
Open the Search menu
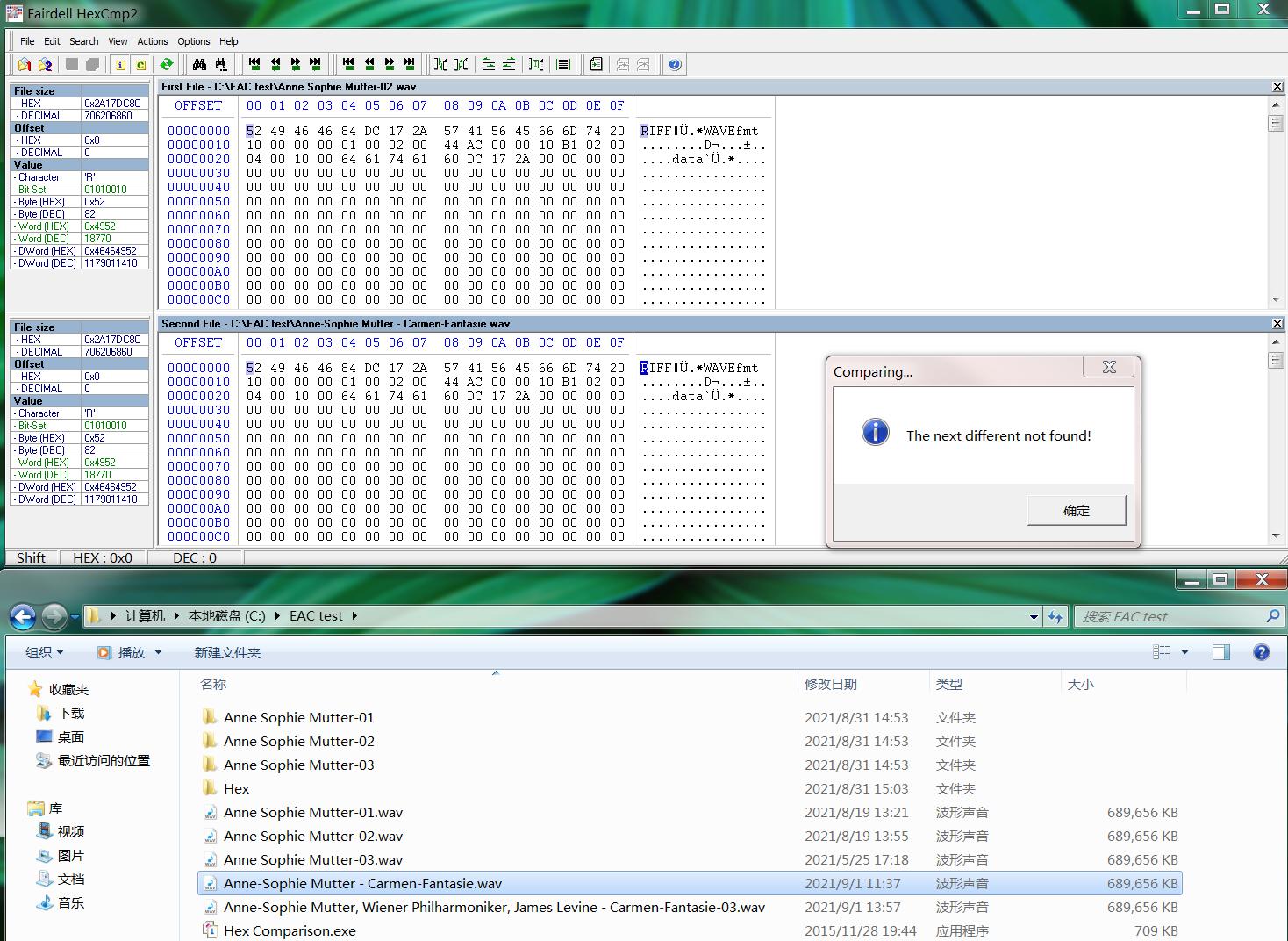coord(83,41)
